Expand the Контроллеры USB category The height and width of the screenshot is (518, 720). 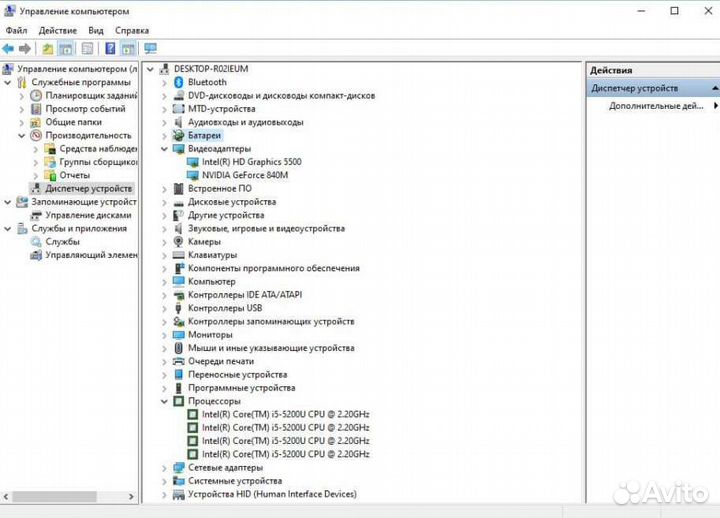[x=164, y=309]
